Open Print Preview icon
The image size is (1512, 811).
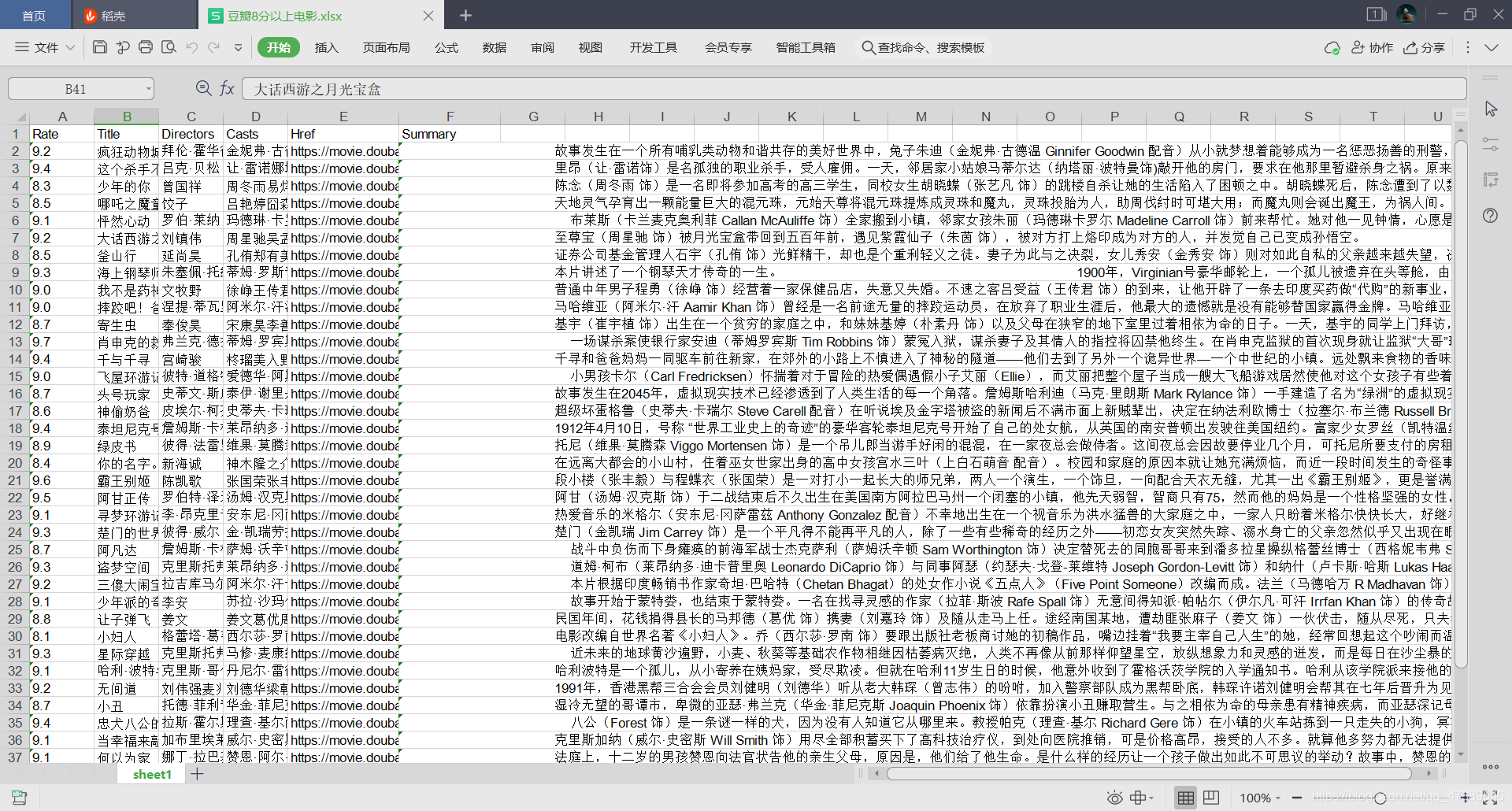169,47
